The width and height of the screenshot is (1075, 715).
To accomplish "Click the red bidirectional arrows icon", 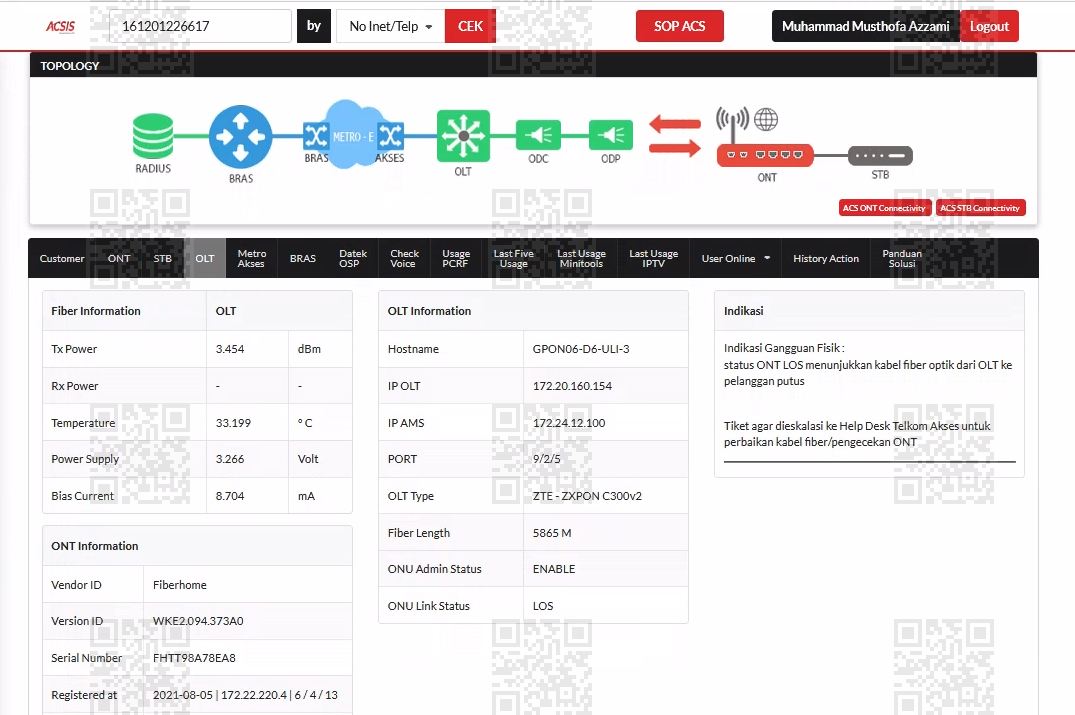I will 675,136.
